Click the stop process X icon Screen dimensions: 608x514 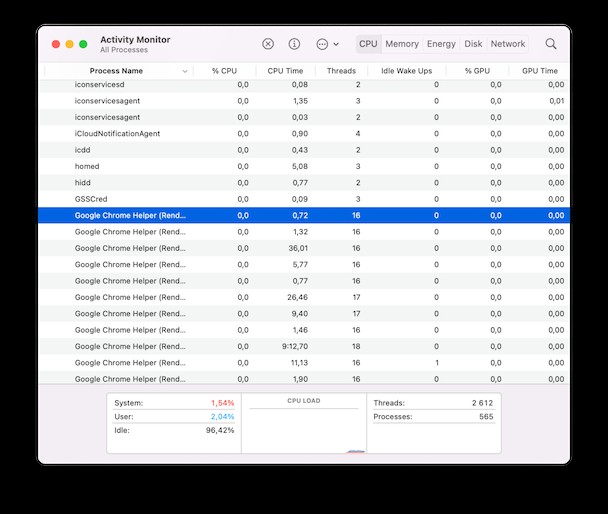tap(268, 44)
